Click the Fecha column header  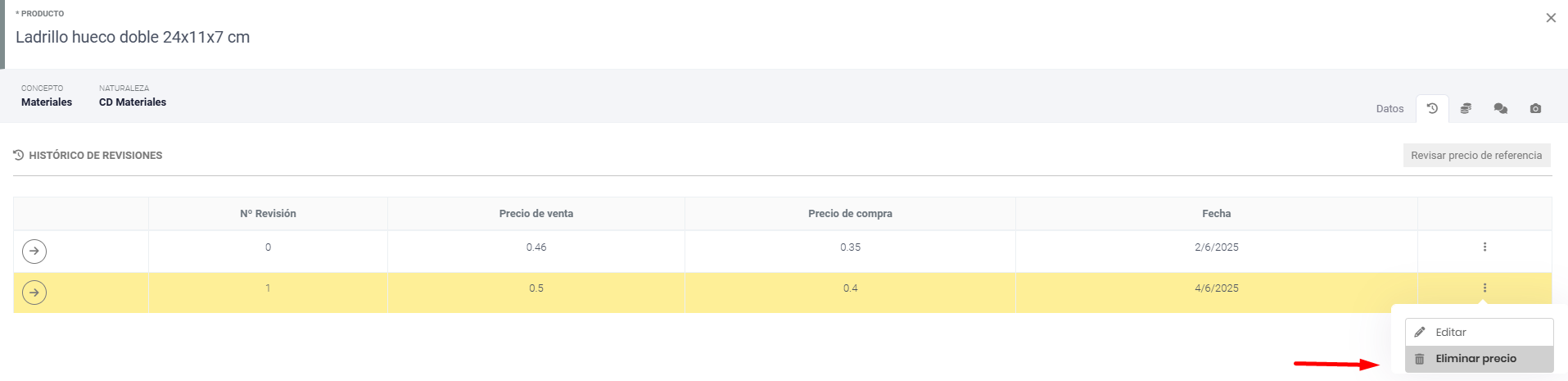coord(1216,213)
